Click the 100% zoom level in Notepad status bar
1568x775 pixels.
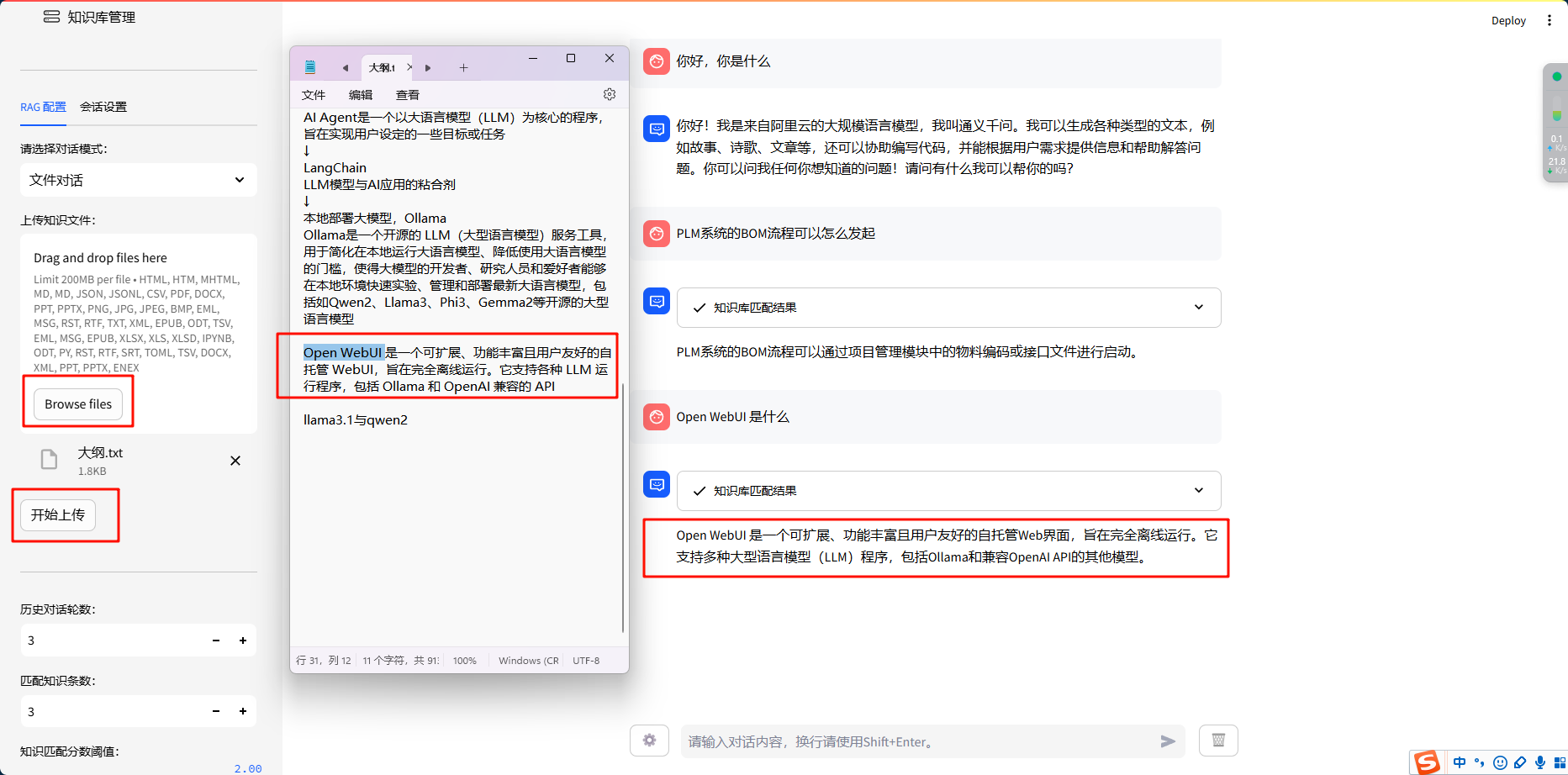point(465,661)
